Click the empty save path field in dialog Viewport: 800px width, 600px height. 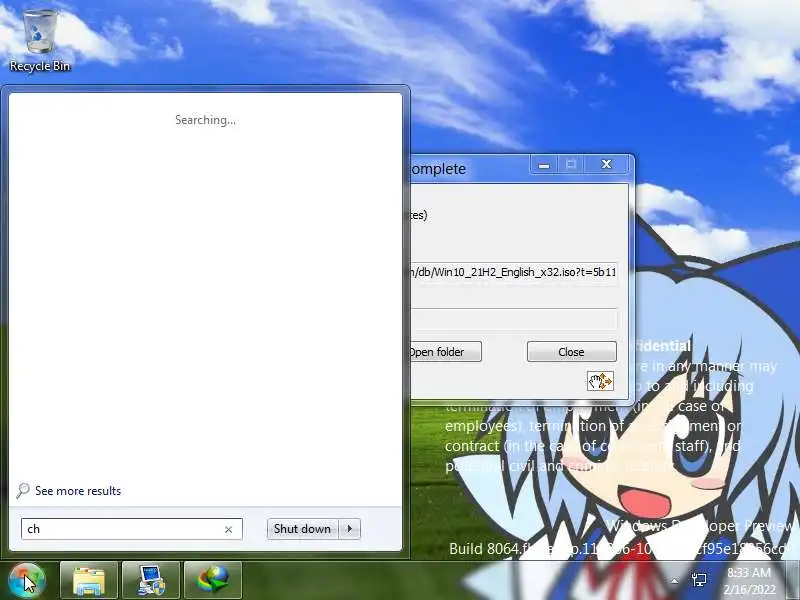pyautogui.click(x=514, y=319)
